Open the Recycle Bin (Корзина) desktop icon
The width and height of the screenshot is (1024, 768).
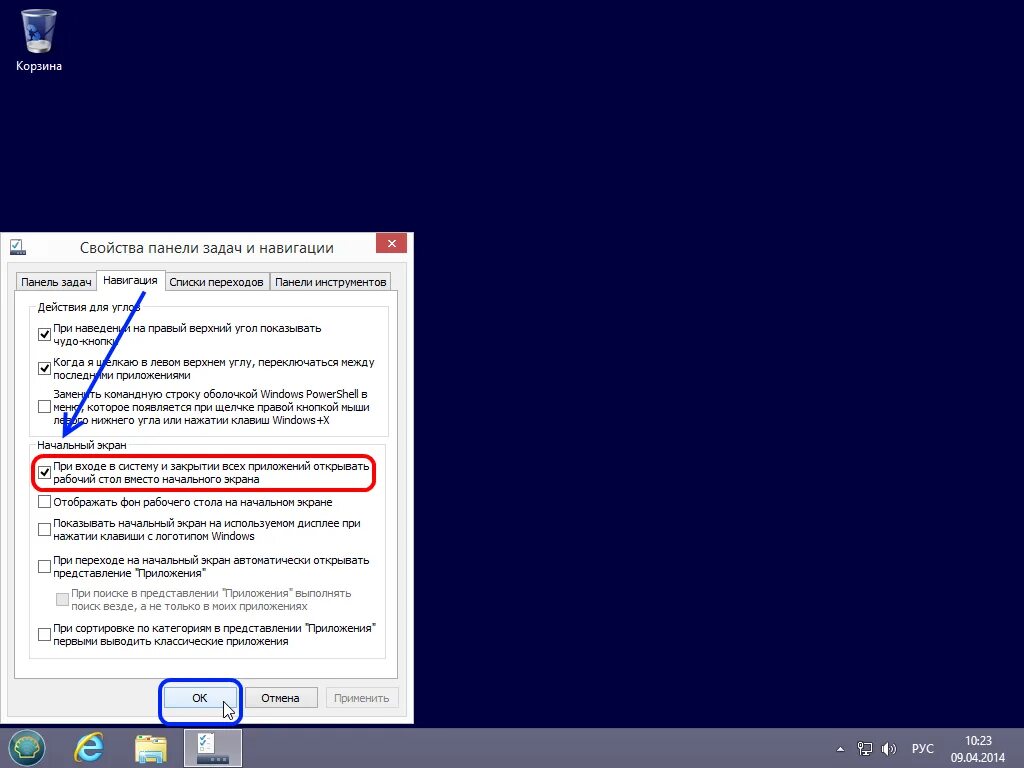click(x=39, y=40)
